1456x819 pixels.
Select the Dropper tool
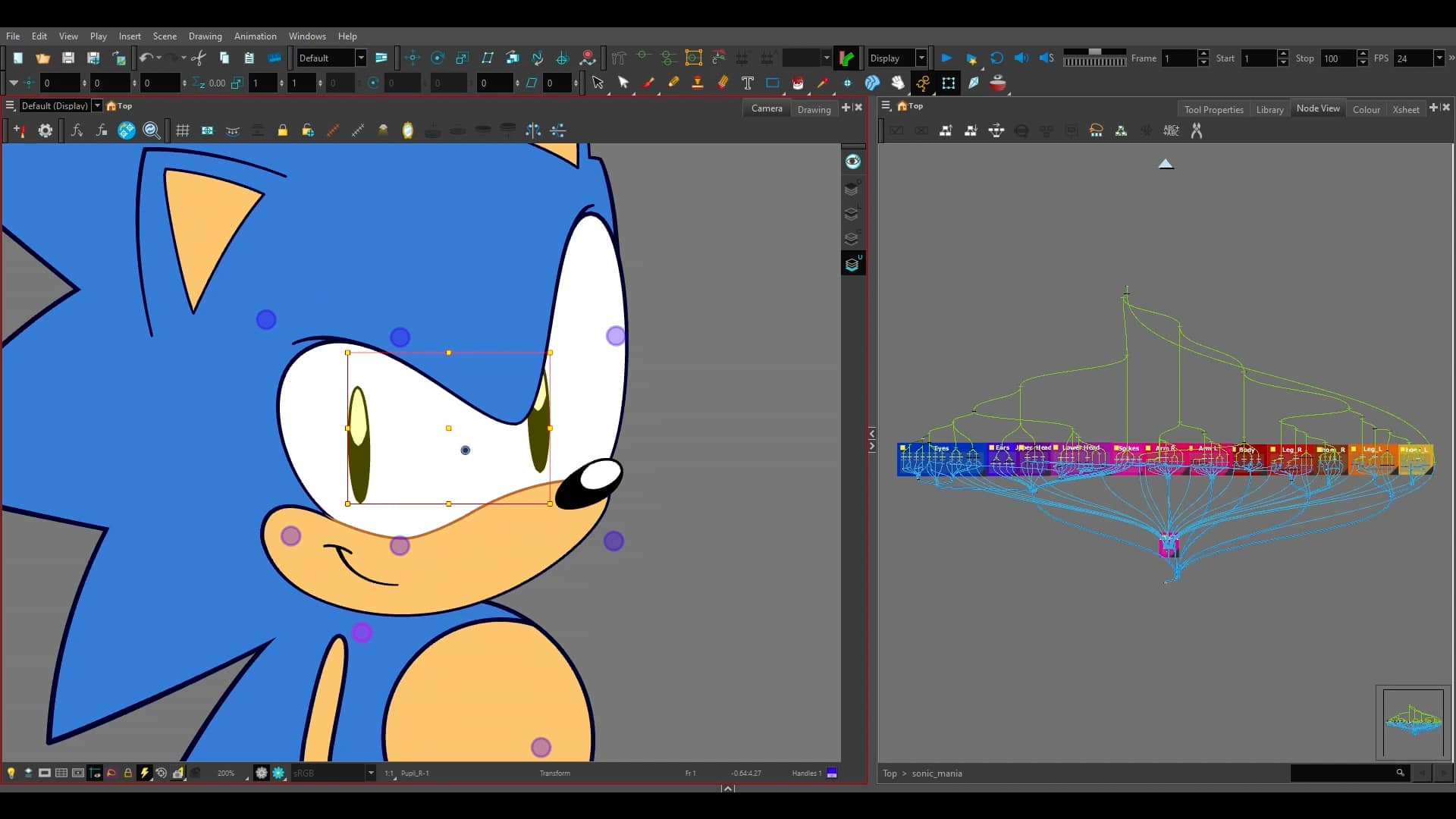coord(824,83)
